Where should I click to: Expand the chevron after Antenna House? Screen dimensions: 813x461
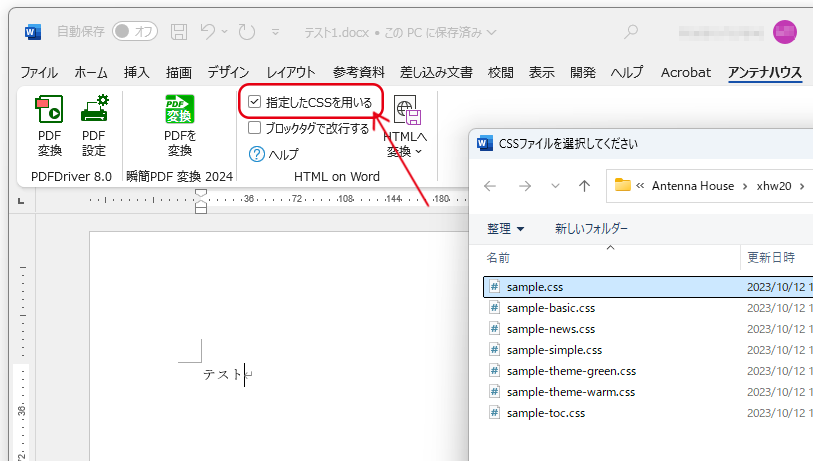click(745, 186)
